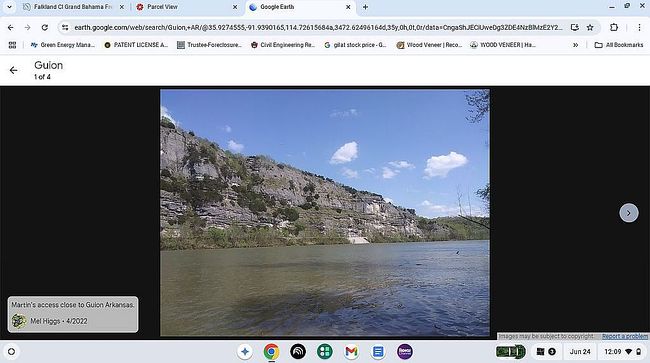Click the browser forward arrow

[x=27, y=27]
